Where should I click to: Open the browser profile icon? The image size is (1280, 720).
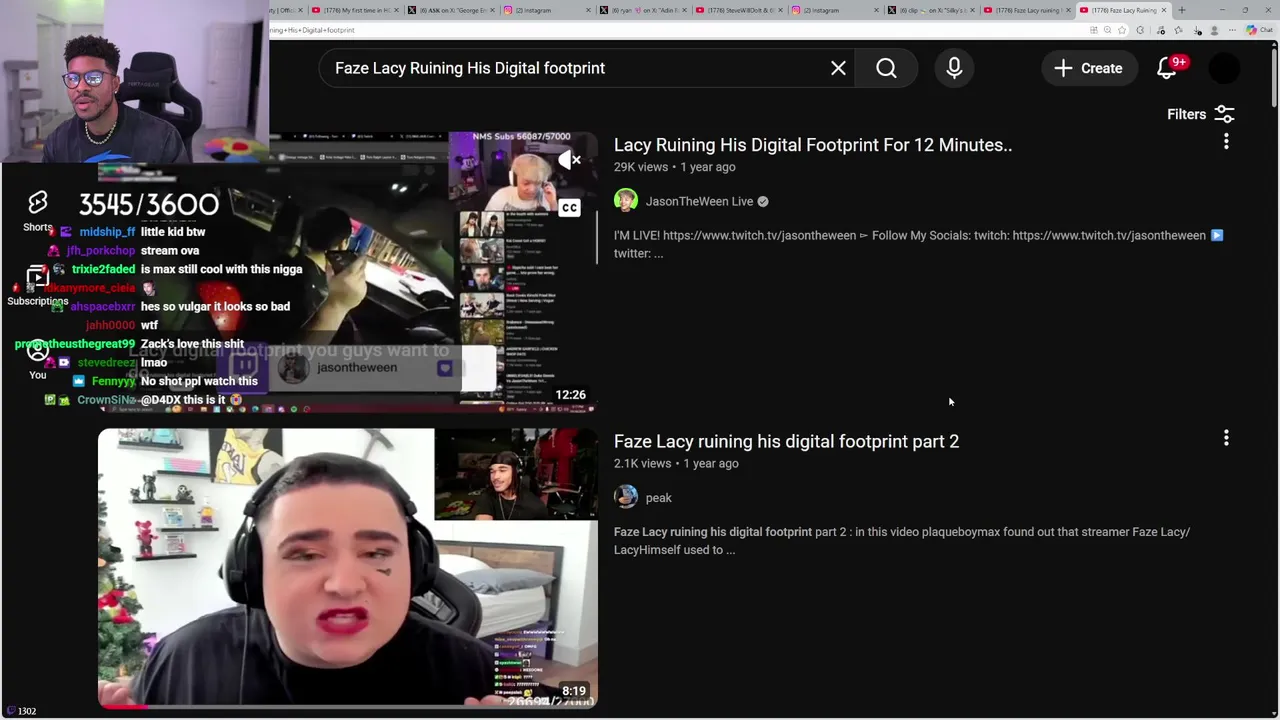click(x=1214, y=30)
